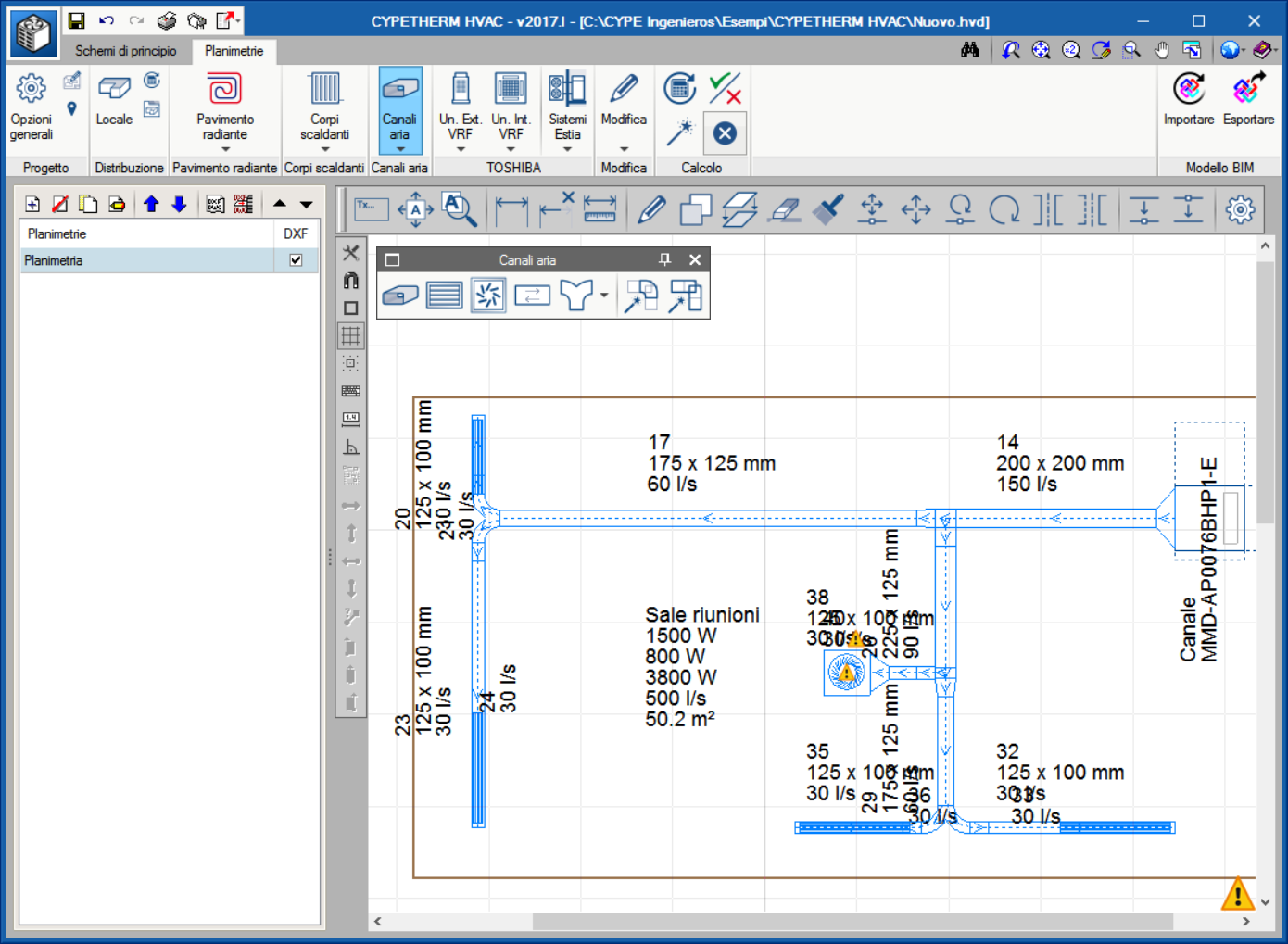This screenshot has height=944, width=1288.
Task: Delete planimetria with red slash icon
Action: tap(60, 204)
